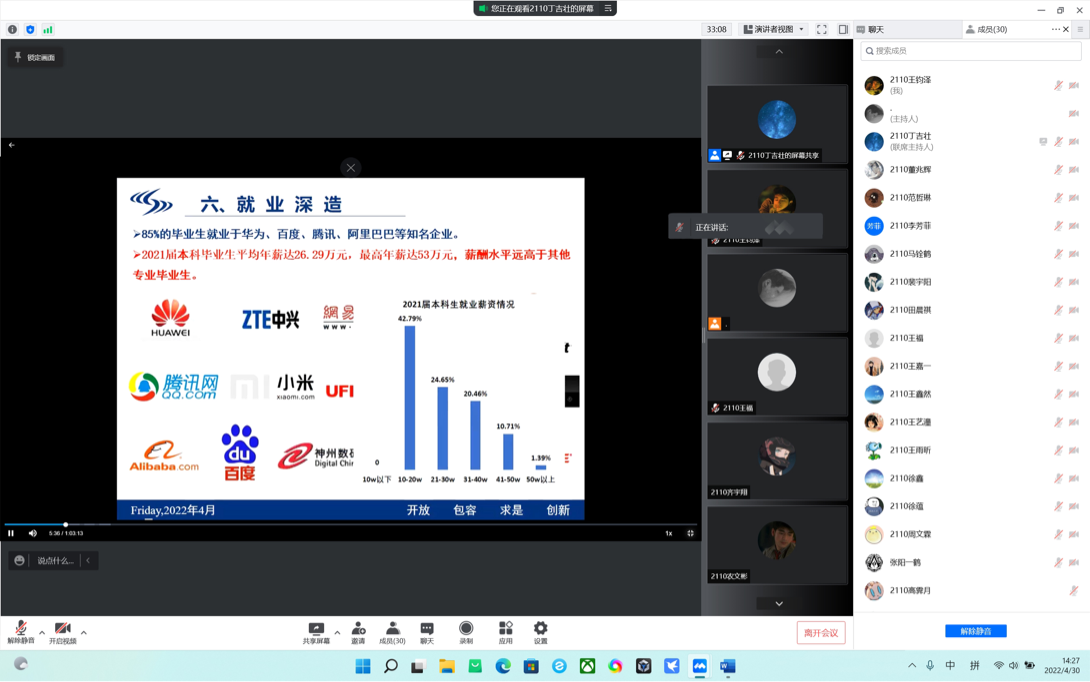Click the meeting info icon at top-left
1090x682 pixels.
point(13,30)
